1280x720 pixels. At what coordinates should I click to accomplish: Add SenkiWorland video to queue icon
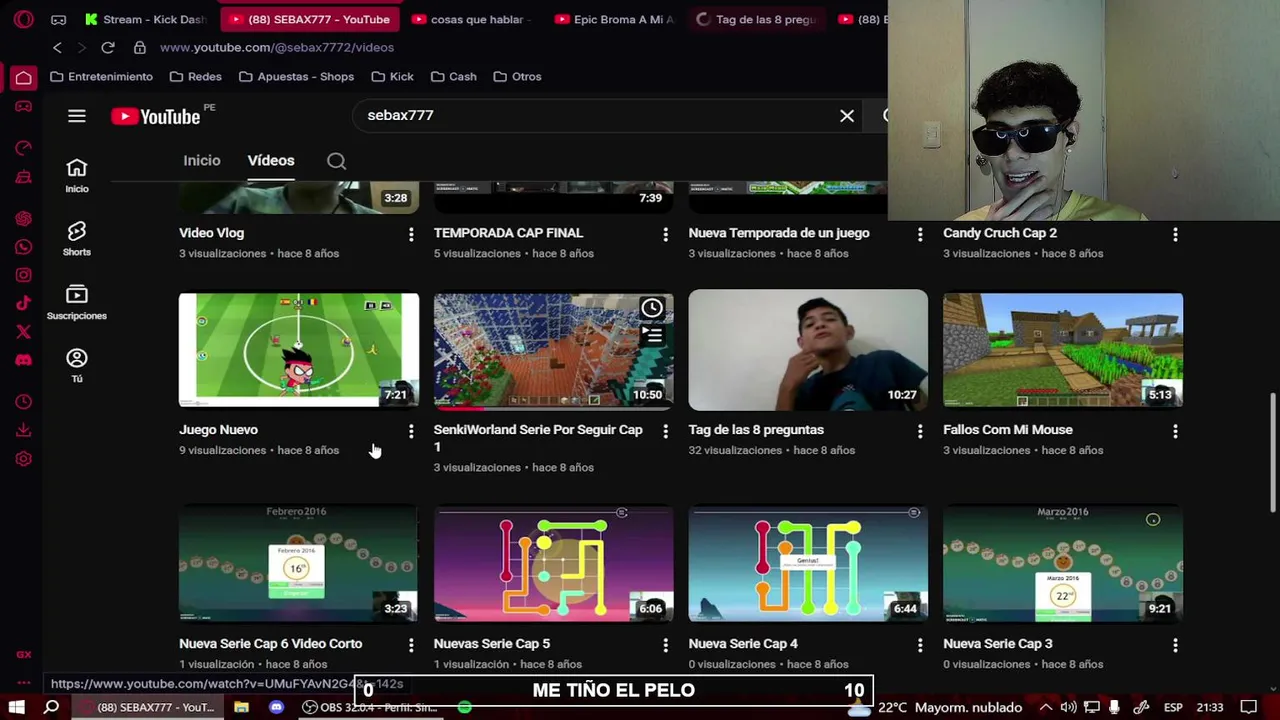tap(652, 335)
